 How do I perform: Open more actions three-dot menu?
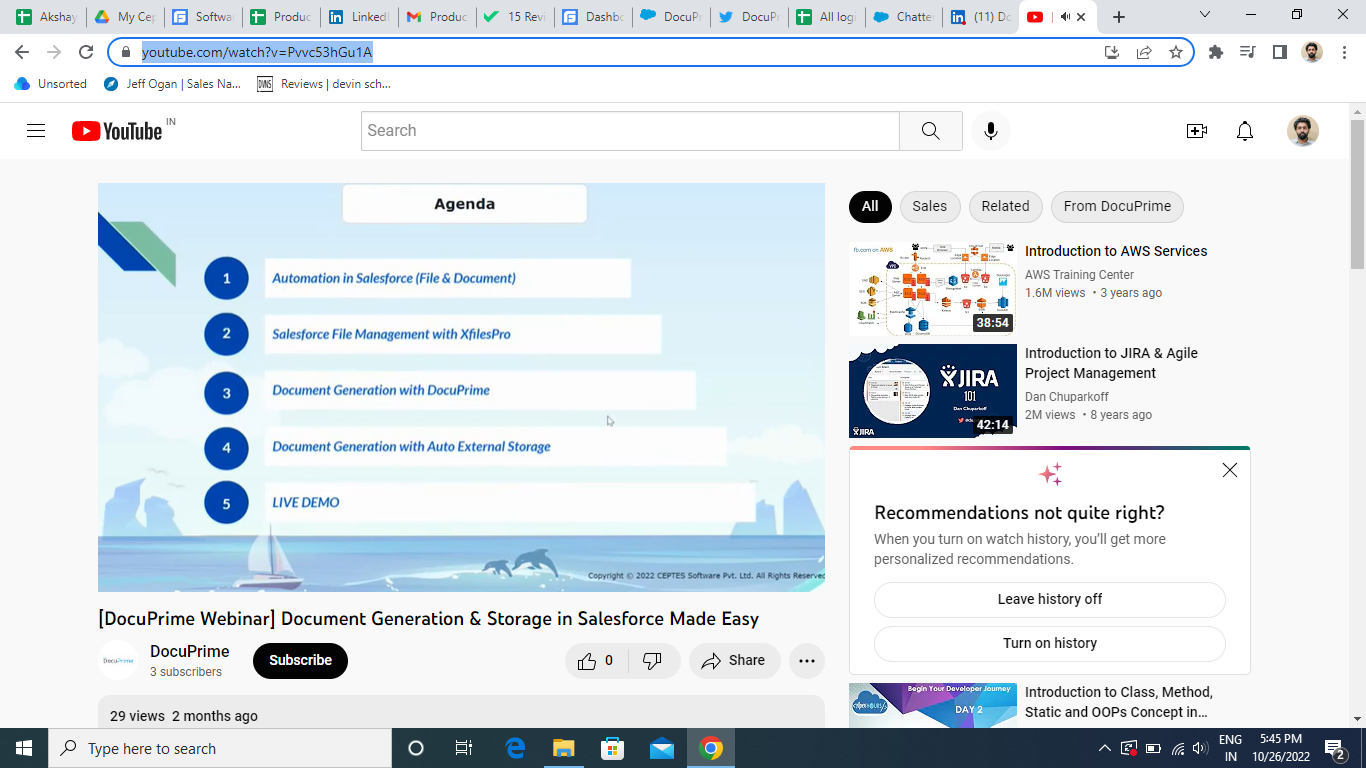(x=806, y=661)
